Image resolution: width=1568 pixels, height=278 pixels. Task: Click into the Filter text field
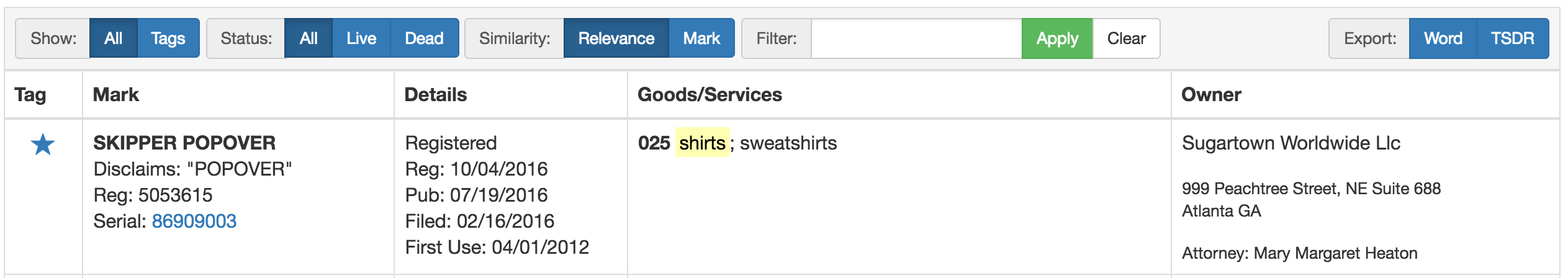click(916, 38)
